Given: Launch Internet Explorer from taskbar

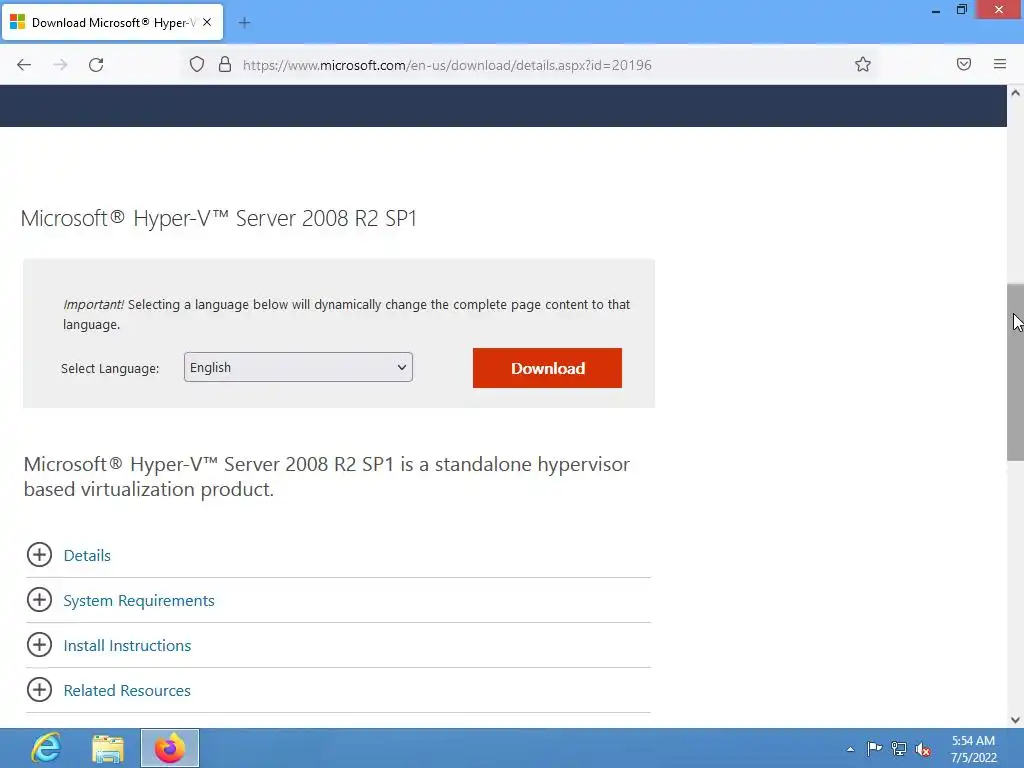Looking at the screenshot, I should click(46, 748).
